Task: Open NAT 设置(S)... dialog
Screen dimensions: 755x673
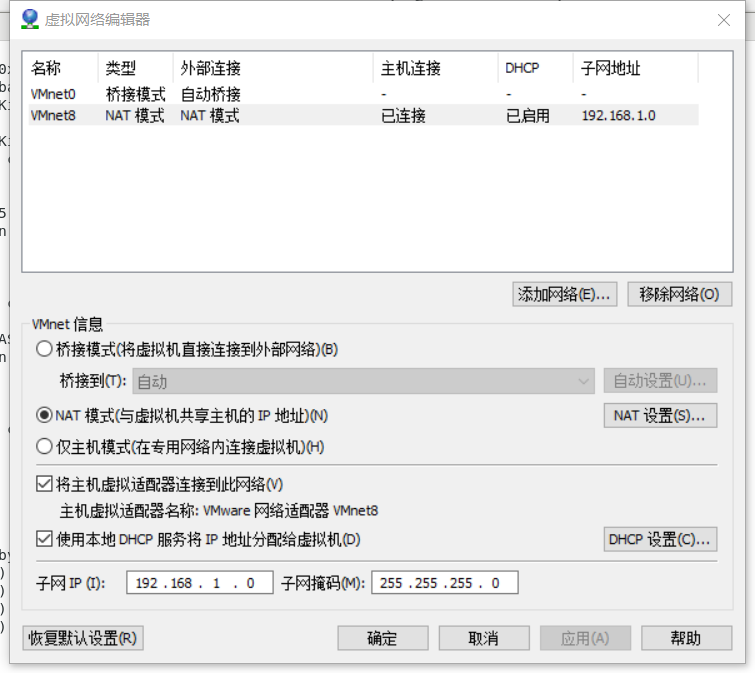Action: [x=660, y=415]
